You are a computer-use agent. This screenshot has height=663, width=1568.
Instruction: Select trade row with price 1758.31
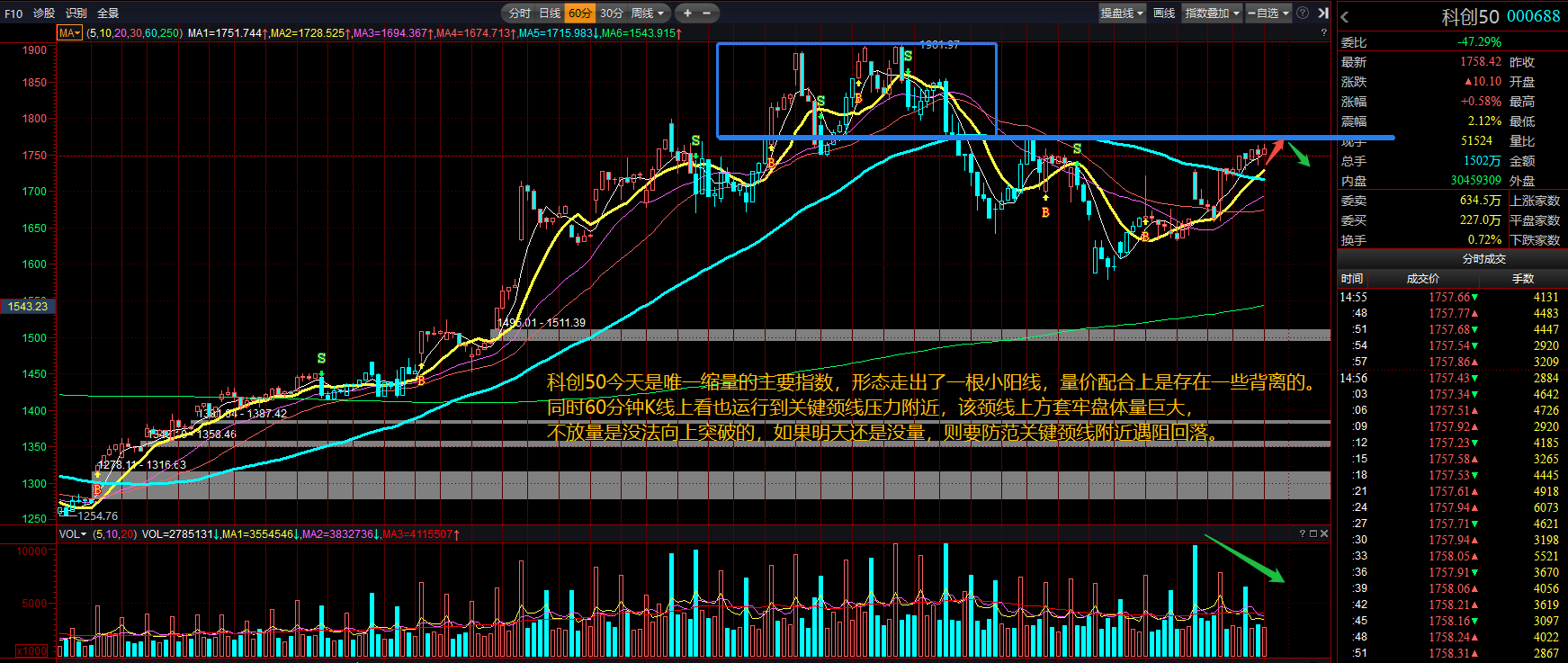pos(1453,653)
